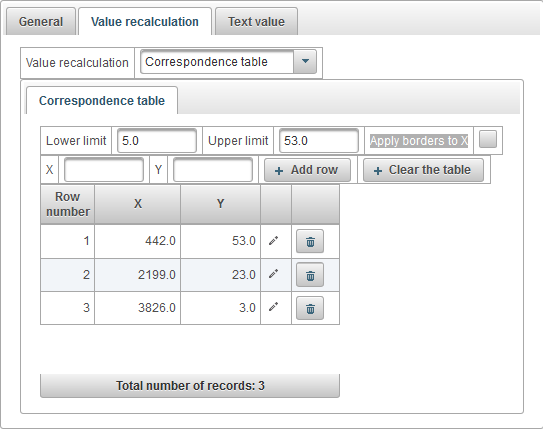The height and width of the screenshot is (429, 543).
Task: Click the Y value input field
Action: click(213, 170)
